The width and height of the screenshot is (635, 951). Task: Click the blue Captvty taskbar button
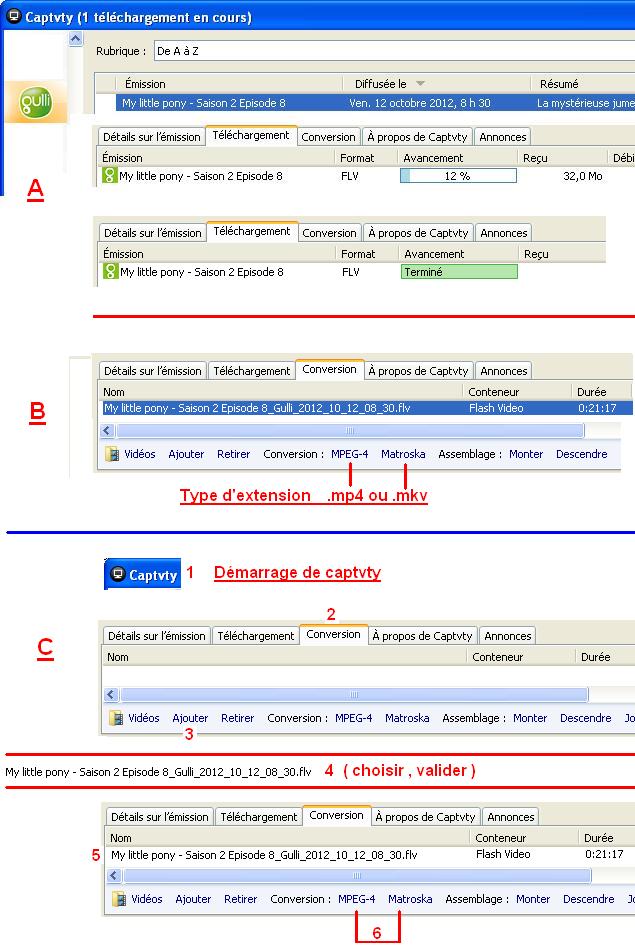pos(143,574)
